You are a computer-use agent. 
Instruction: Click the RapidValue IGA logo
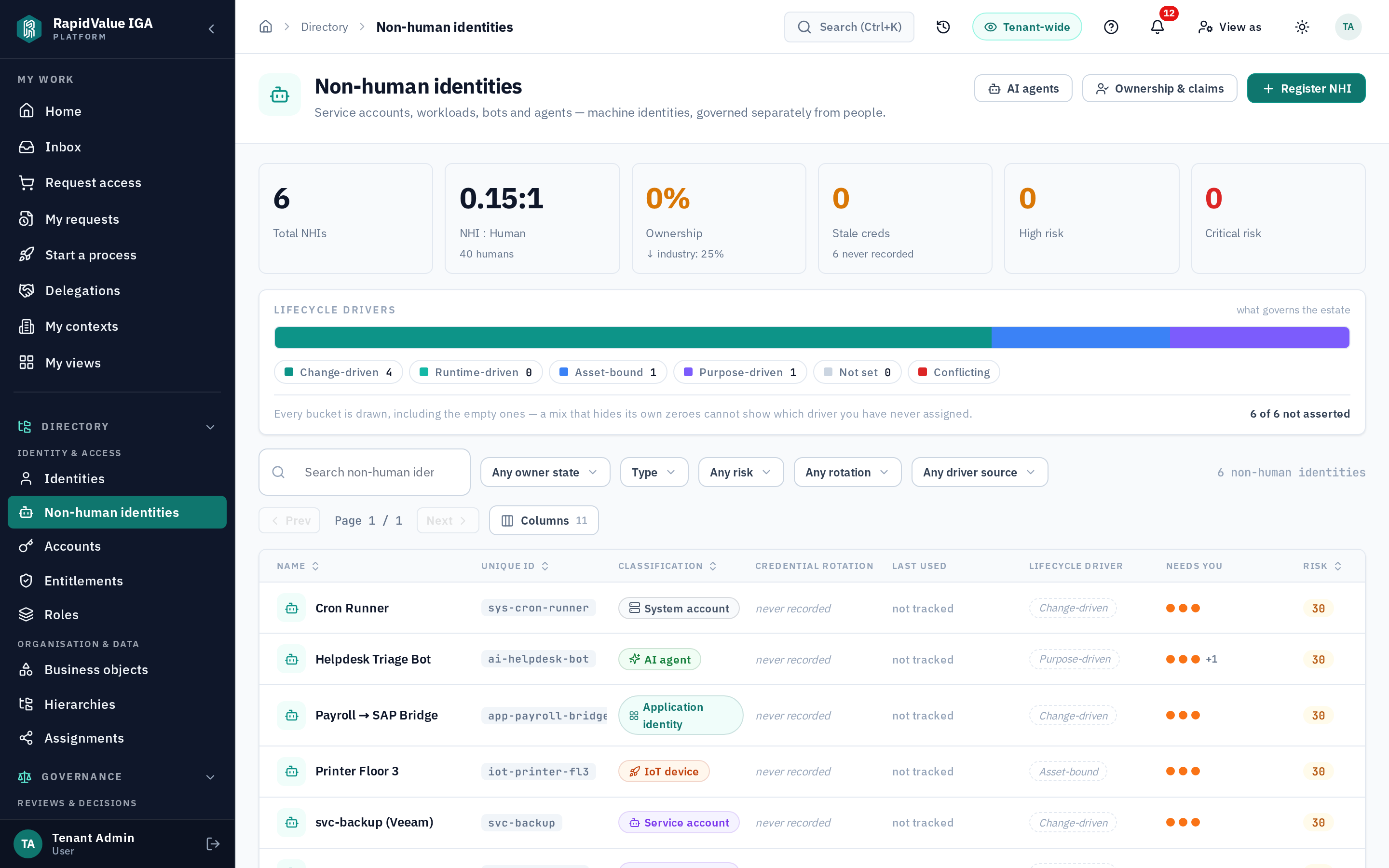tap(29, 29)
